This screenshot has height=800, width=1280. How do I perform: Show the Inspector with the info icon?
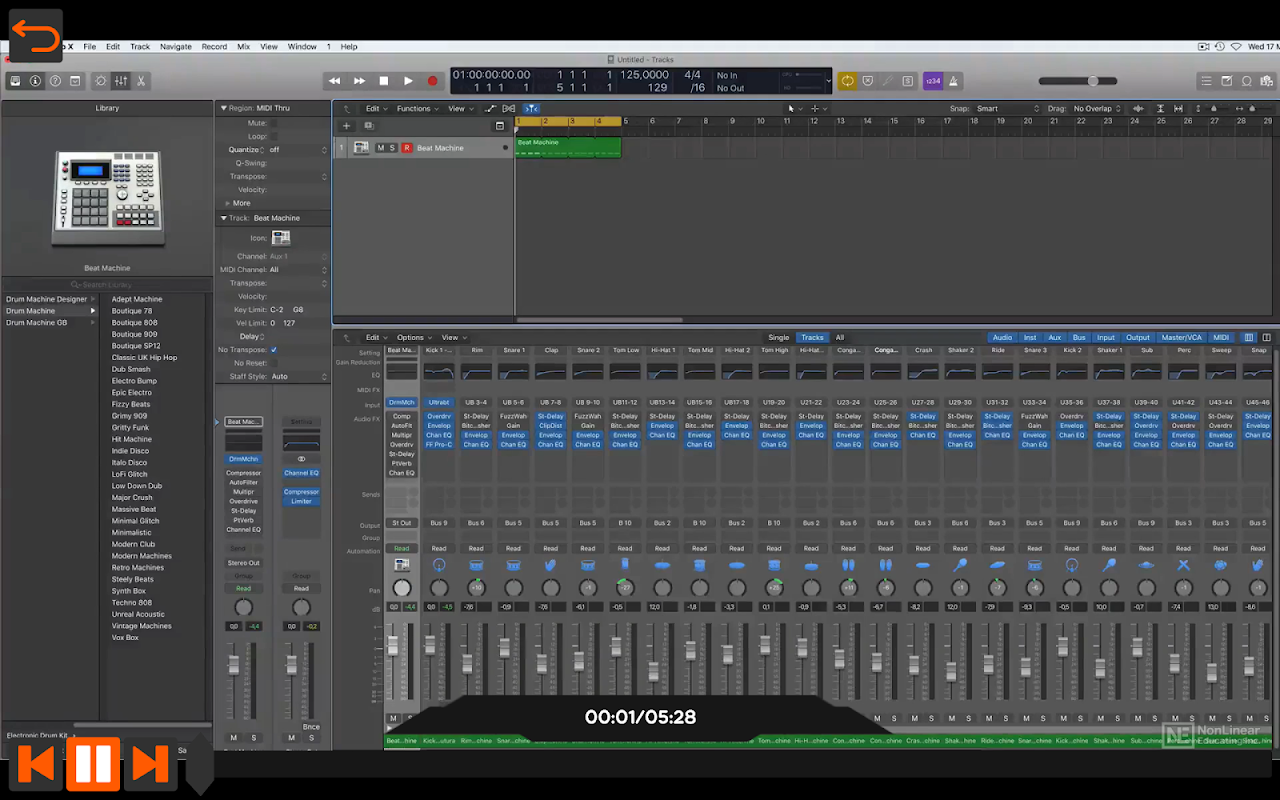(x=35, y=81)
